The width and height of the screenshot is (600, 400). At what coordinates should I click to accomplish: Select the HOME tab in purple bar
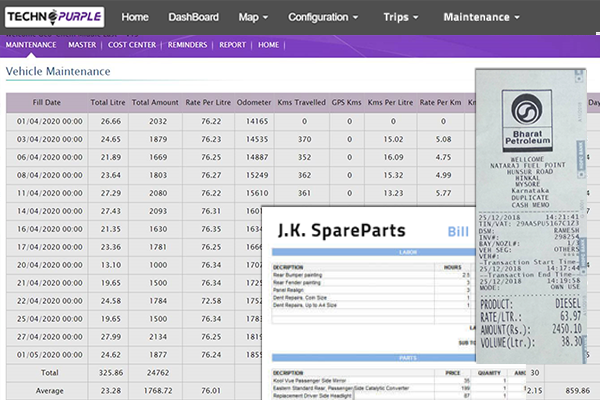(x=268, y=45)
